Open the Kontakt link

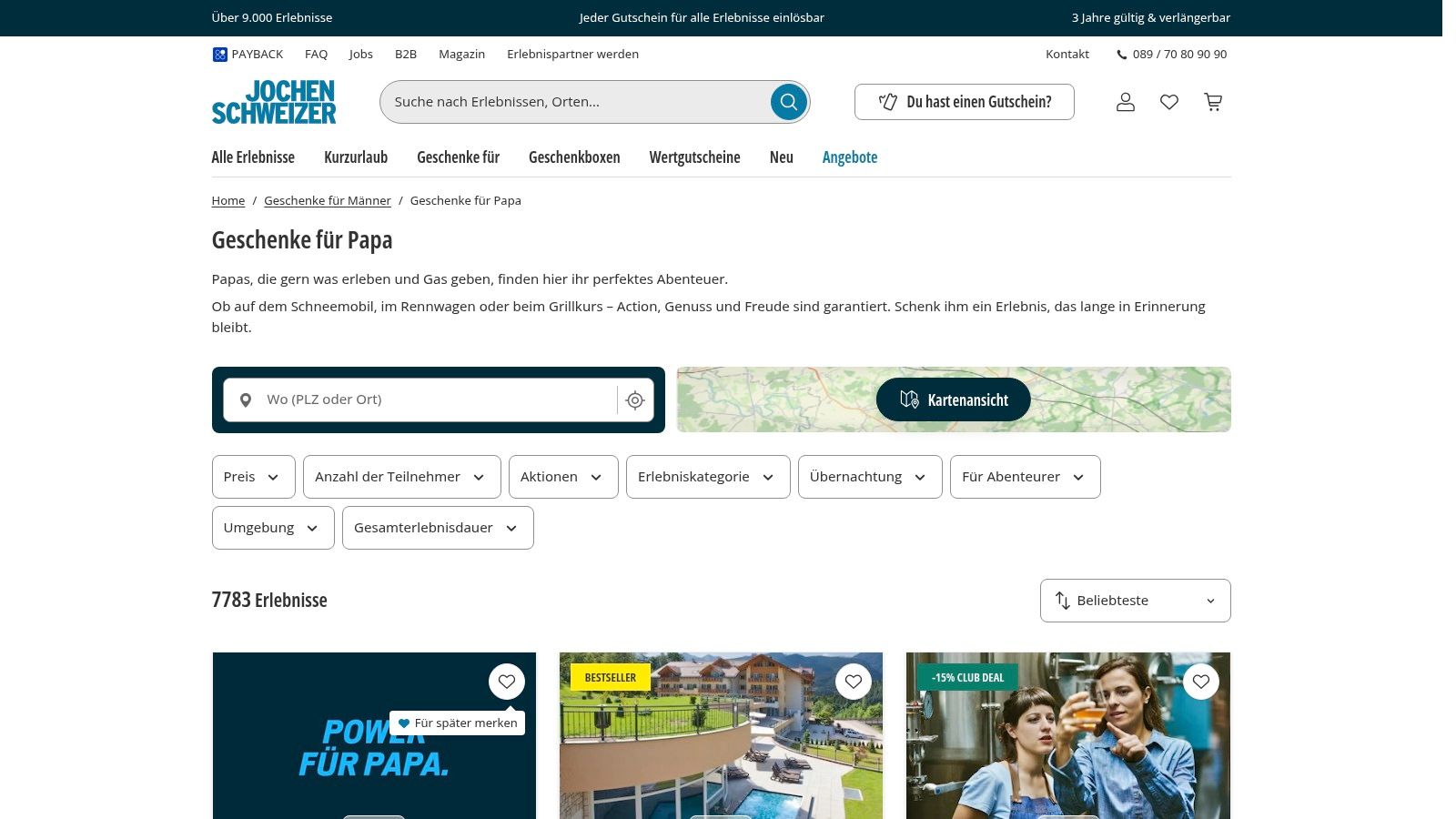point(1067,55)
